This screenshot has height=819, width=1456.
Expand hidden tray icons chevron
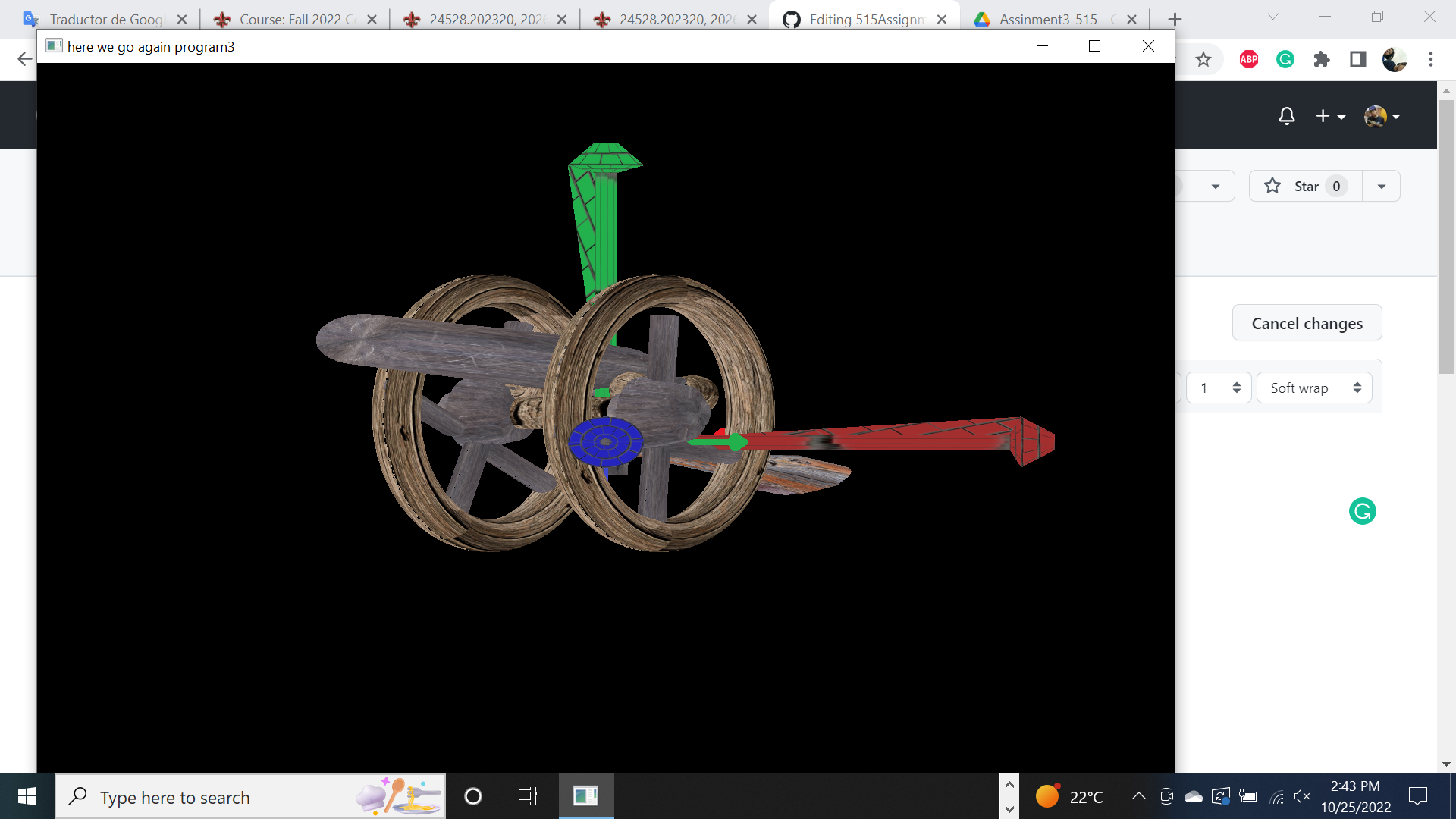coord(1138,797)
